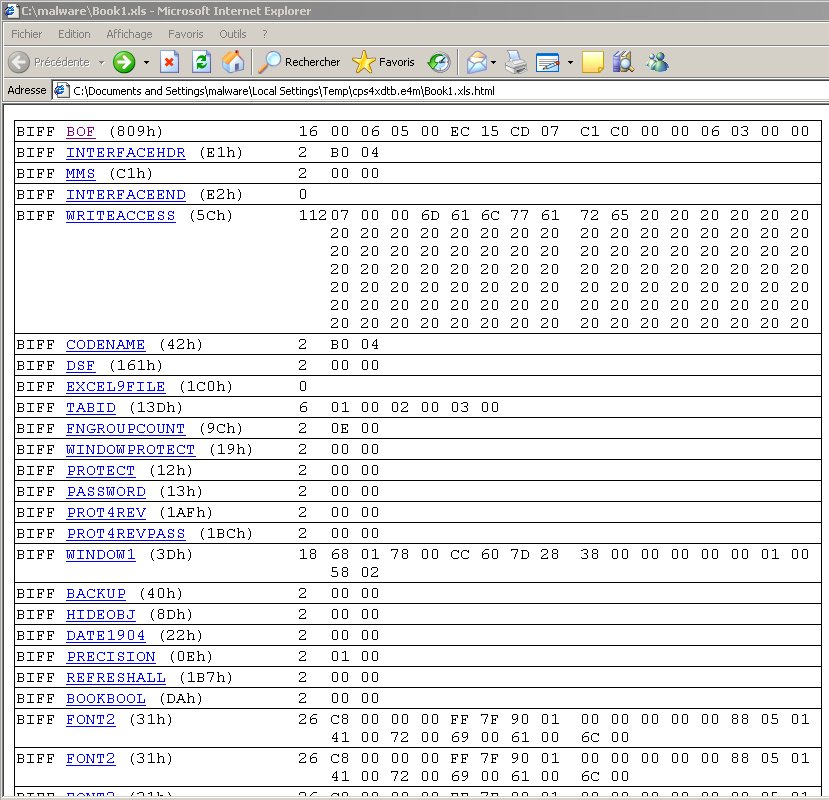The height and width of the screenshot is (800, 829).
Task: Expand the Forward button dropdown arrow
Action: pyautogui.click(x=146, y=62)
